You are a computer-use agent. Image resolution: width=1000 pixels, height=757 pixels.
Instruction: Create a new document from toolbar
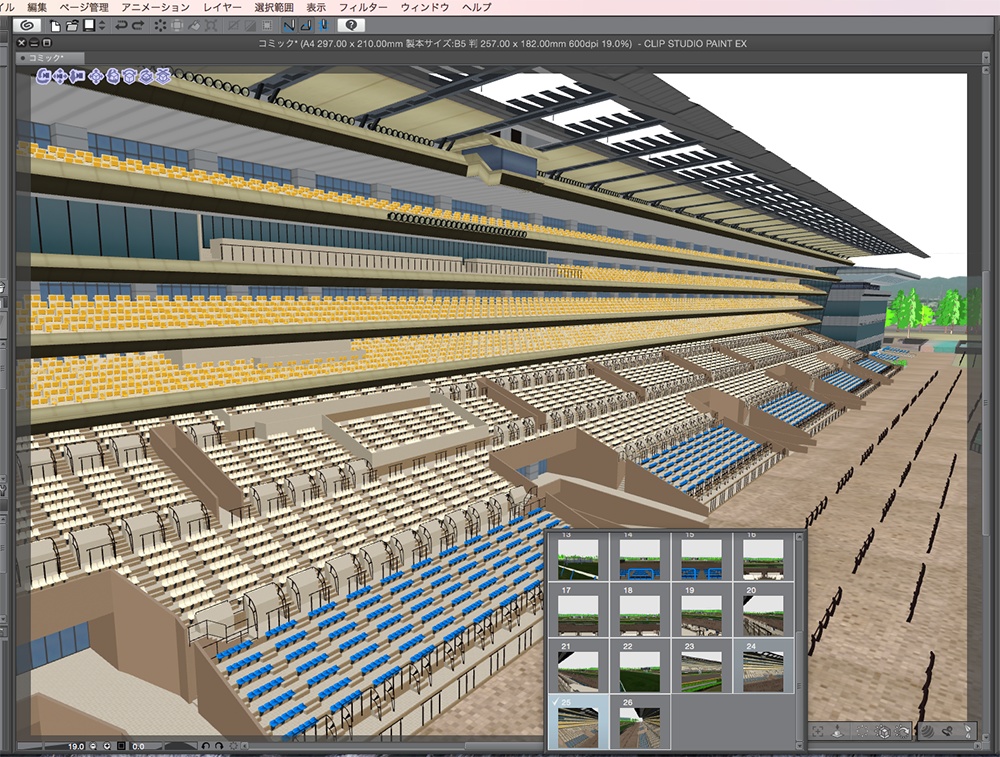click(56, 25)
